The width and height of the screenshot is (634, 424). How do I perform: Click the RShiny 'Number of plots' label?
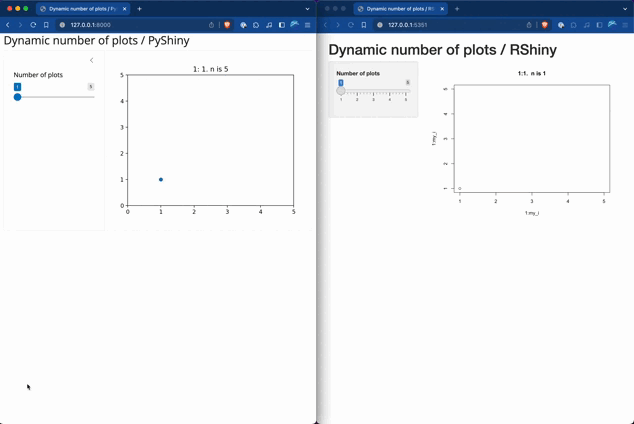[358, 74]
